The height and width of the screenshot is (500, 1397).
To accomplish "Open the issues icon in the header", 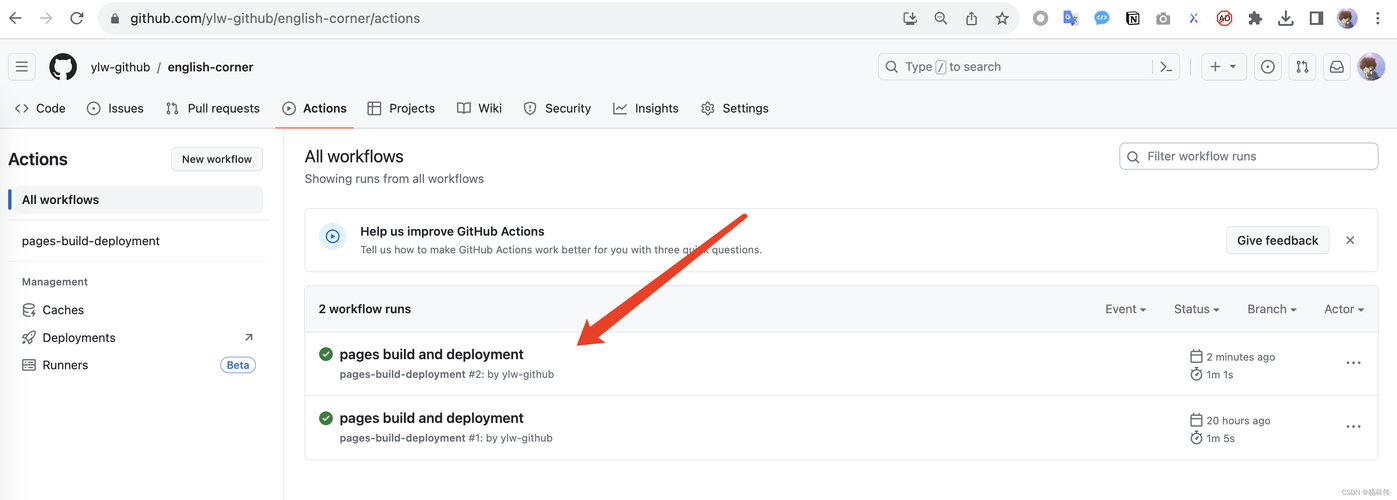I will click(x=1268, y=67).
